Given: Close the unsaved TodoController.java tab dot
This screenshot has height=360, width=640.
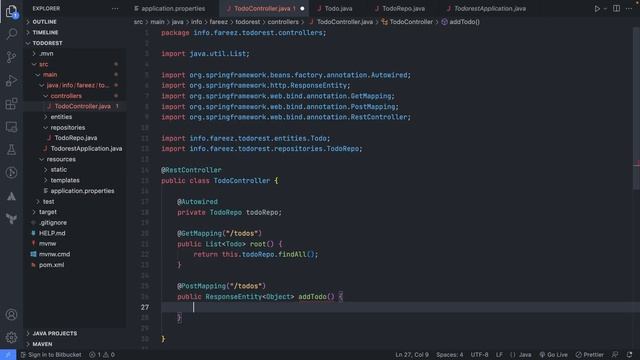Looking at the screenshot, I should click(302, 9).
